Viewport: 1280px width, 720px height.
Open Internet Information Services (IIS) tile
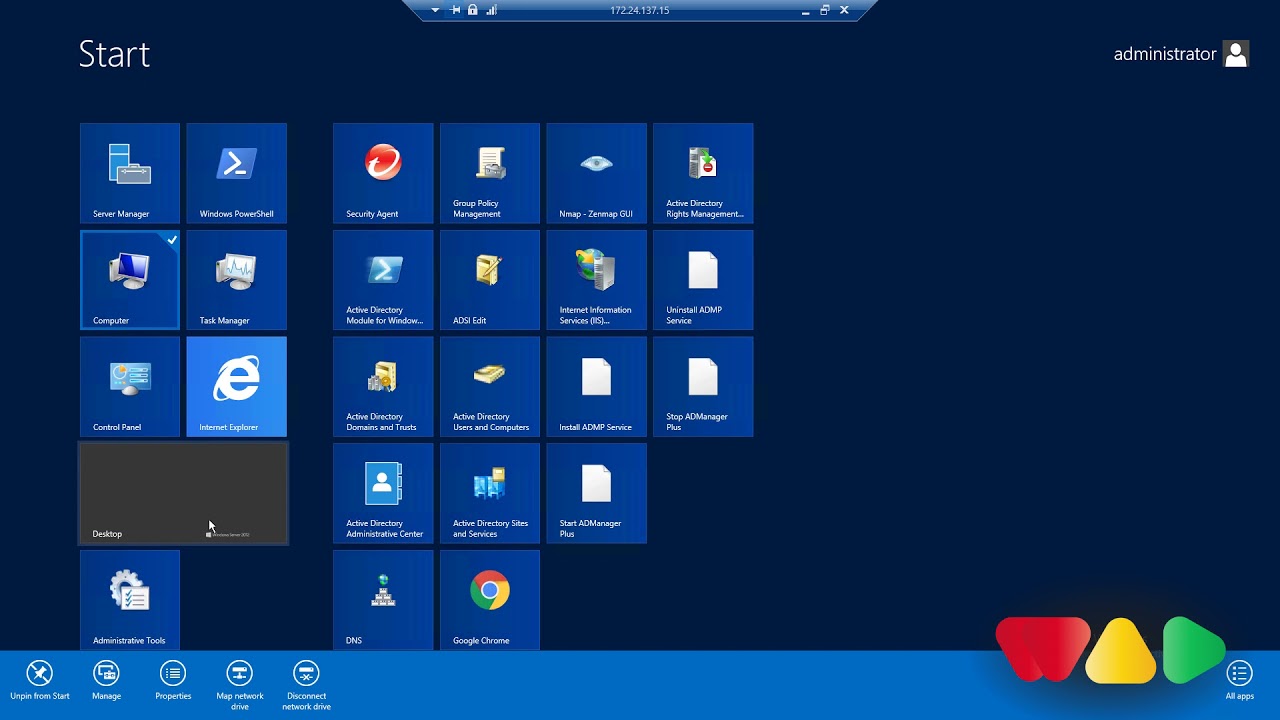point(597,280)
